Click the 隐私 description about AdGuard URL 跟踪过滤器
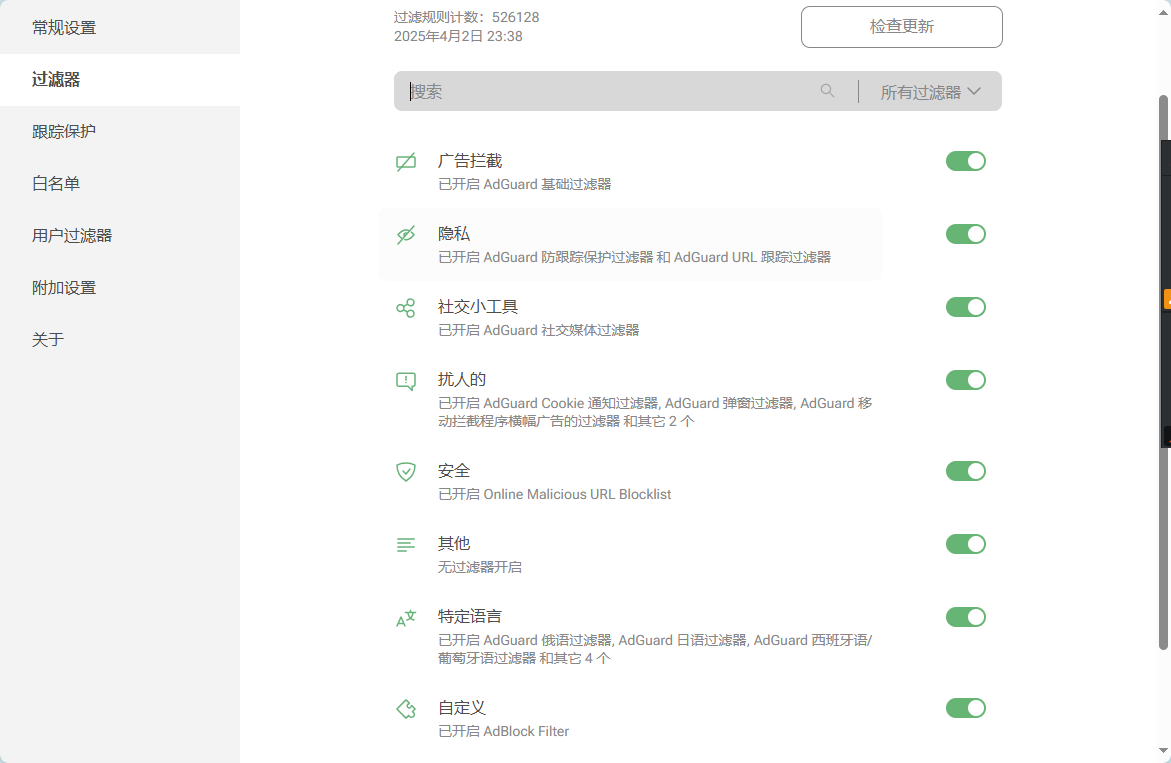Screen dimensions: 1171x763 click(x=634, y=257)
